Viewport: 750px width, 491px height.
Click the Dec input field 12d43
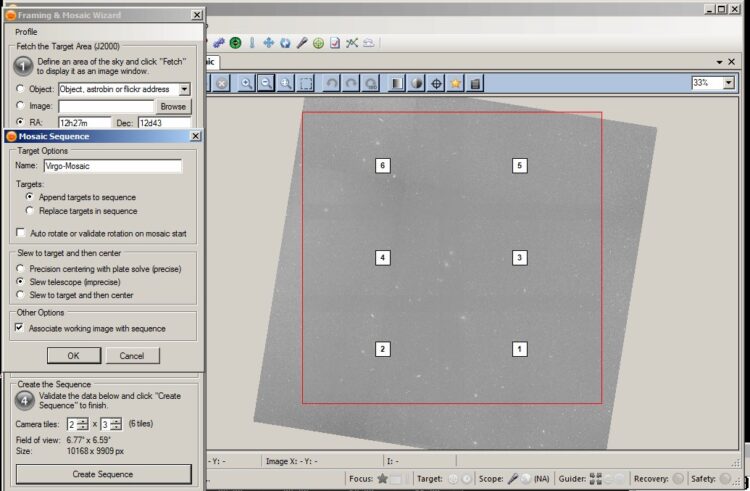164,123
